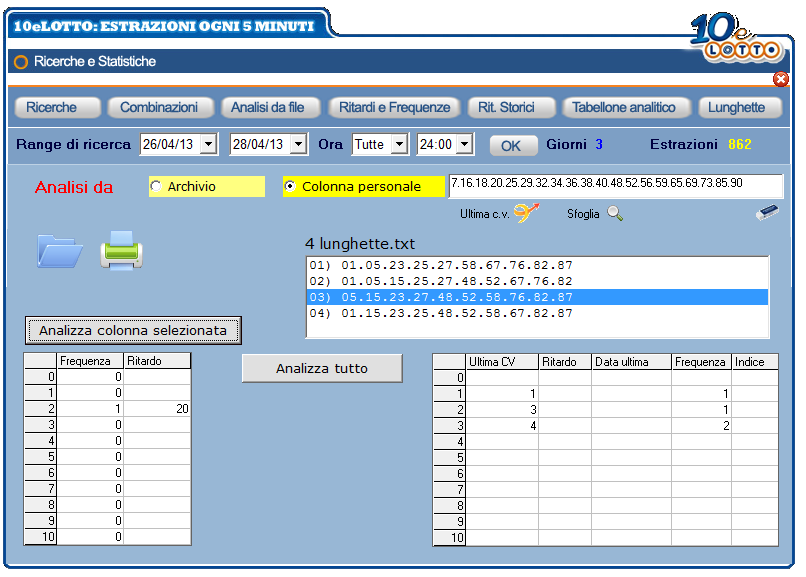Browse columns with the Sfoglia magnifier icon
806x577 pixels.
615,213
